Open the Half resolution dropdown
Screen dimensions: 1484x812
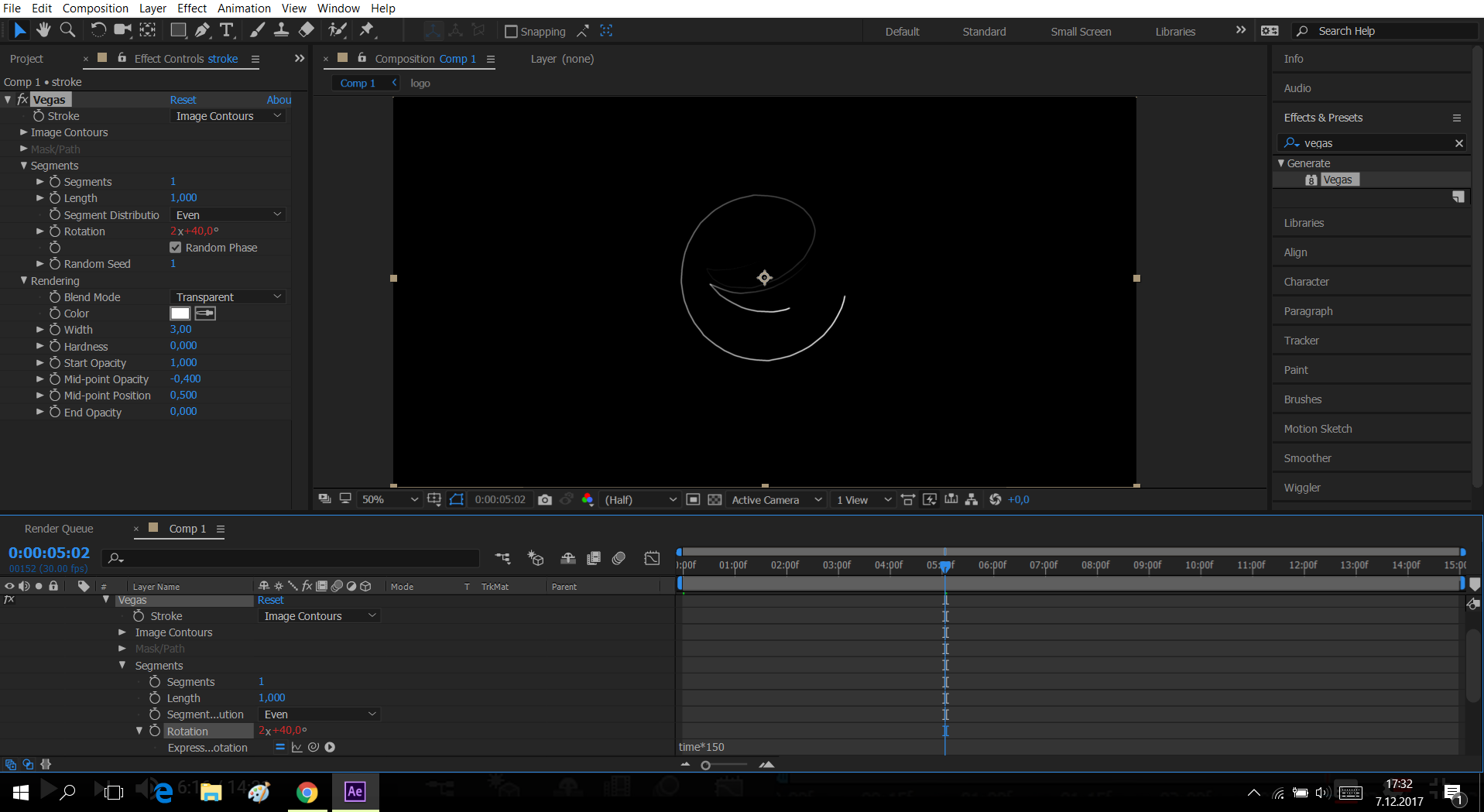point(640,500)
